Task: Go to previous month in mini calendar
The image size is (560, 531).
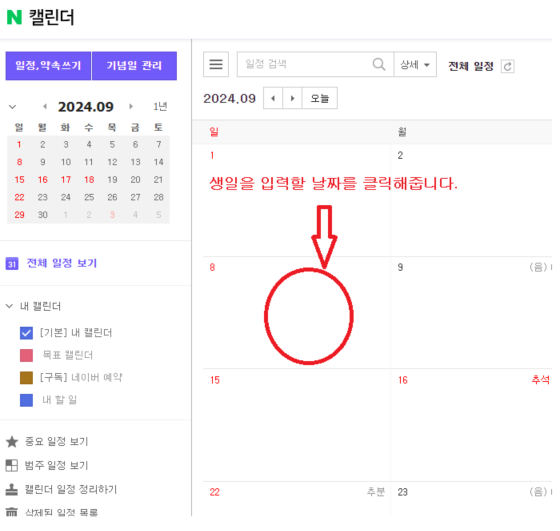Action: [x=45, y=106]
